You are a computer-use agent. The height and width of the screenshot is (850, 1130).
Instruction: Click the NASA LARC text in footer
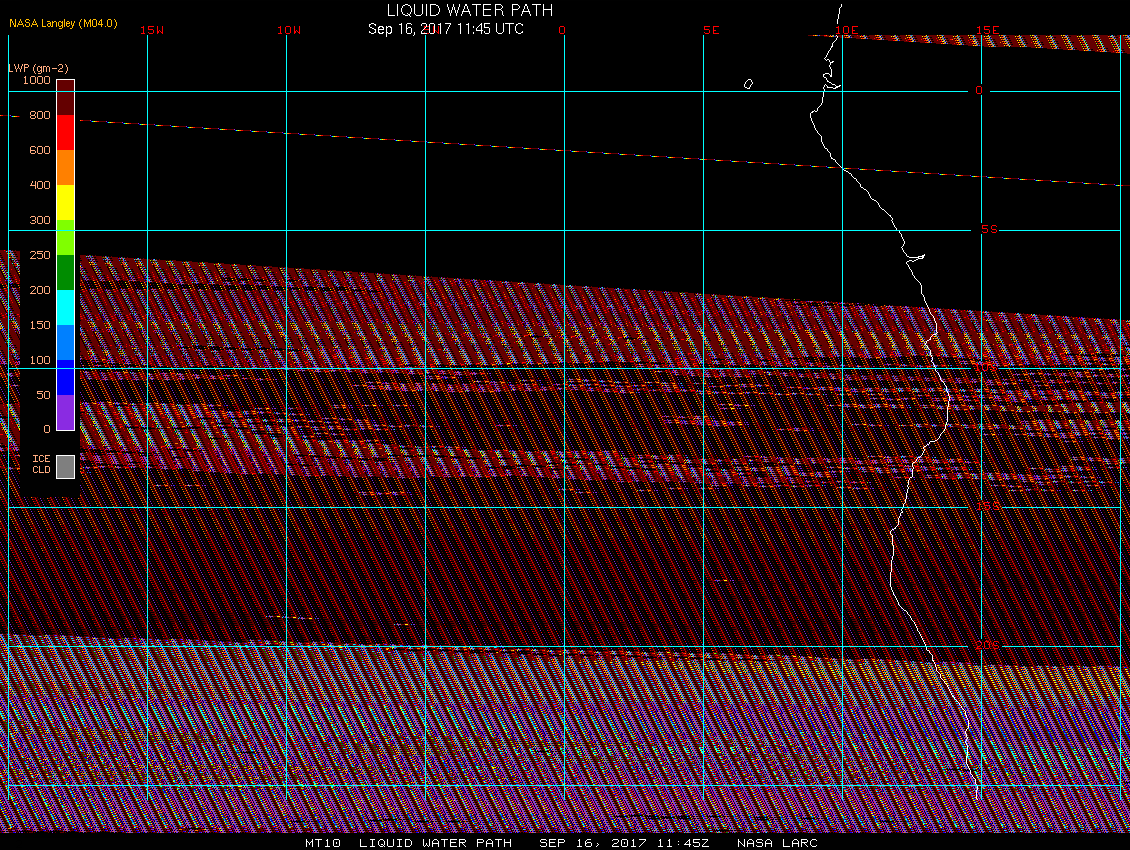777,843
